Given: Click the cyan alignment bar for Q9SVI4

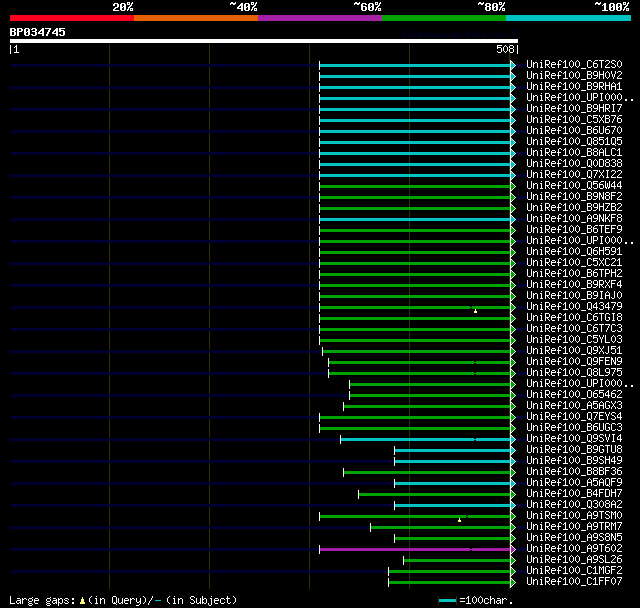Looking at the screenshot, I should (x=425, y=439).
